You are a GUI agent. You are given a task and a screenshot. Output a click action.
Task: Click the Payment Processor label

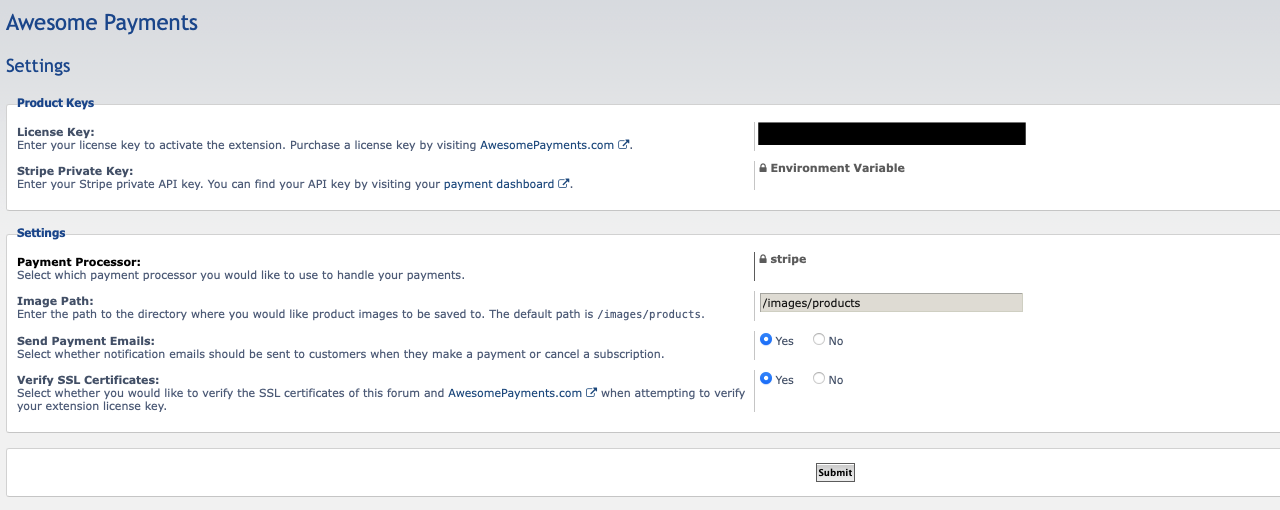[x=79, y=262]
